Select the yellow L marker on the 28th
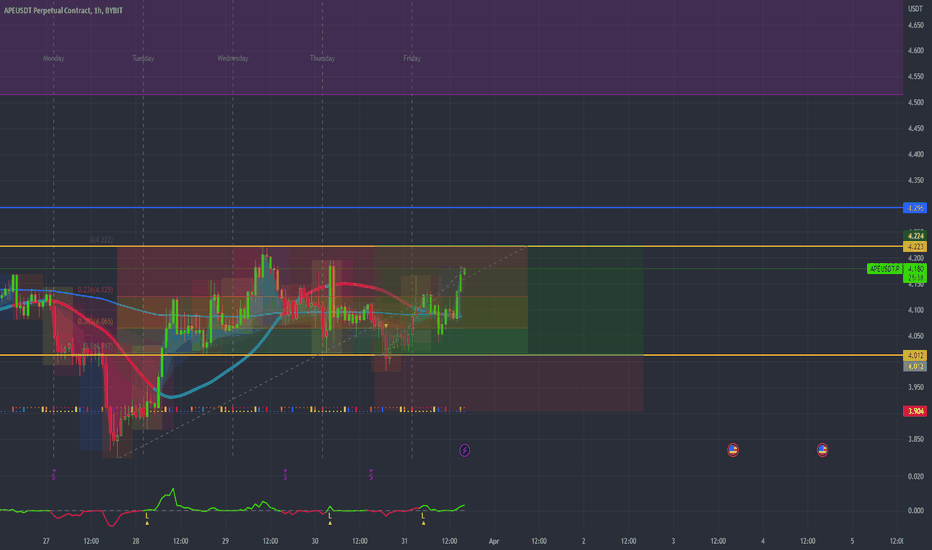Screen dimensions: 932x550 click(147, 518)
